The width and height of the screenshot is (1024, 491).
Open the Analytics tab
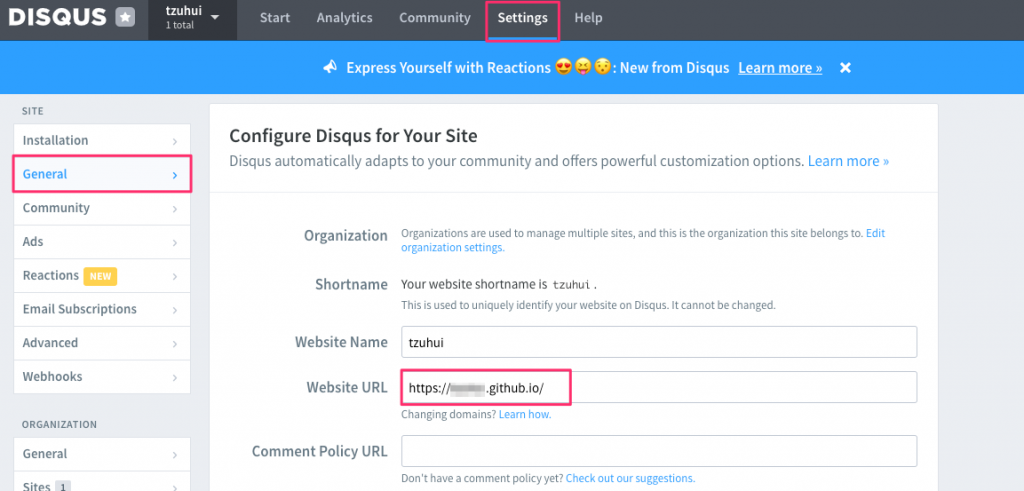pyautogui.click(x=344, y=18)
